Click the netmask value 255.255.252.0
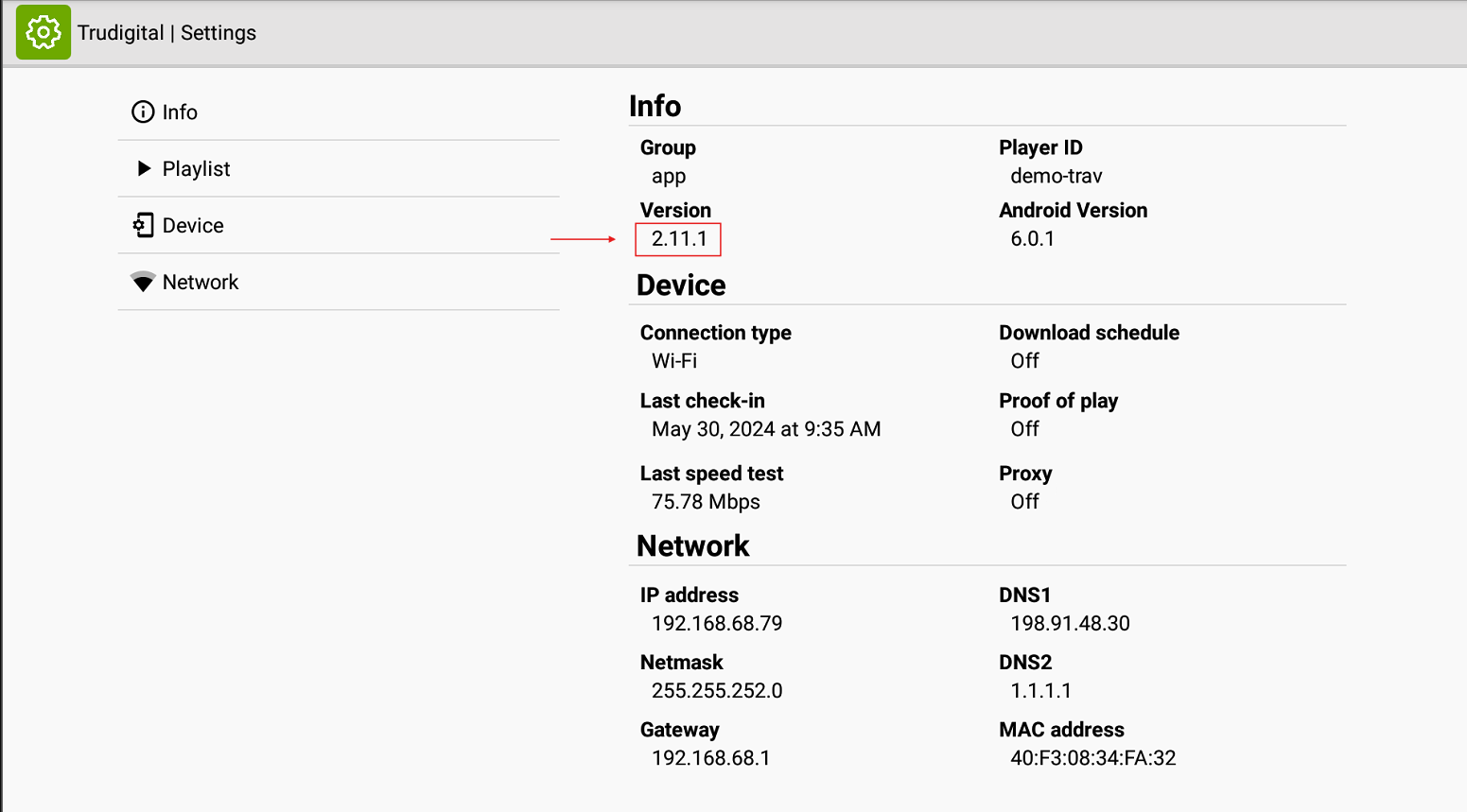Viewport: 1467px width, 812px height. [717, 691]
